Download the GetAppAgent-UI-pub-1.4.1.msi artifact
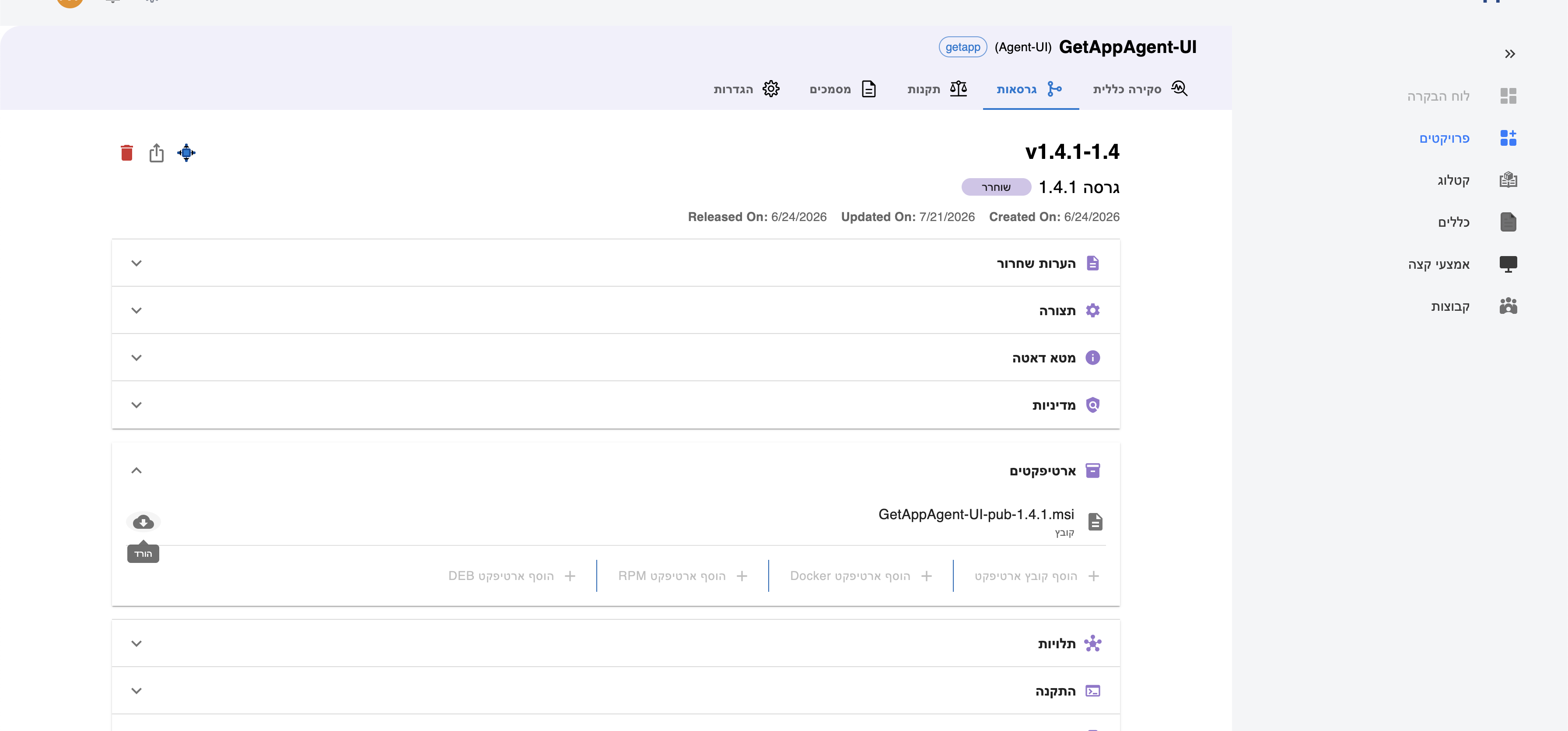This screenshot has width=1568, height=731. tap(143, 522)
